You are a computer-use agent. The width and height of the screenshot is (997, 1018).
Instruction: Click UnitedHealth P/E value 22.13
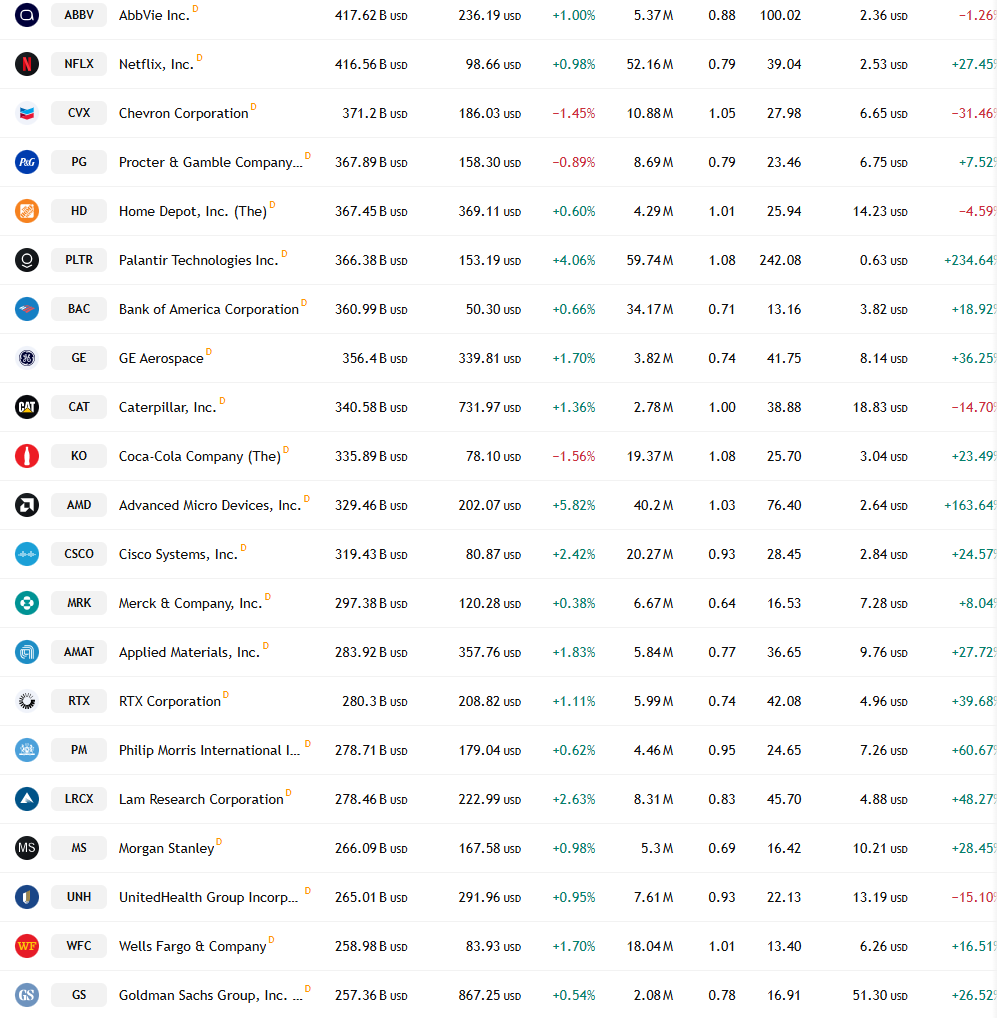784,897
